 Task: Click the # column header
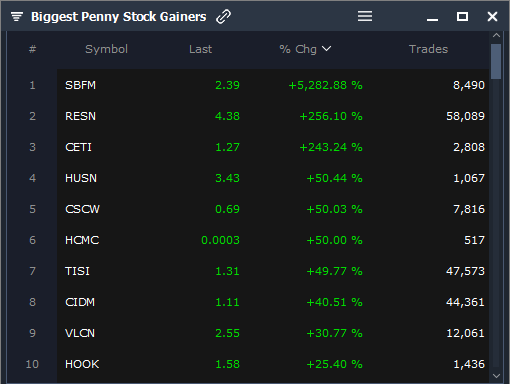pyautogui.click(x=32, y=49)
